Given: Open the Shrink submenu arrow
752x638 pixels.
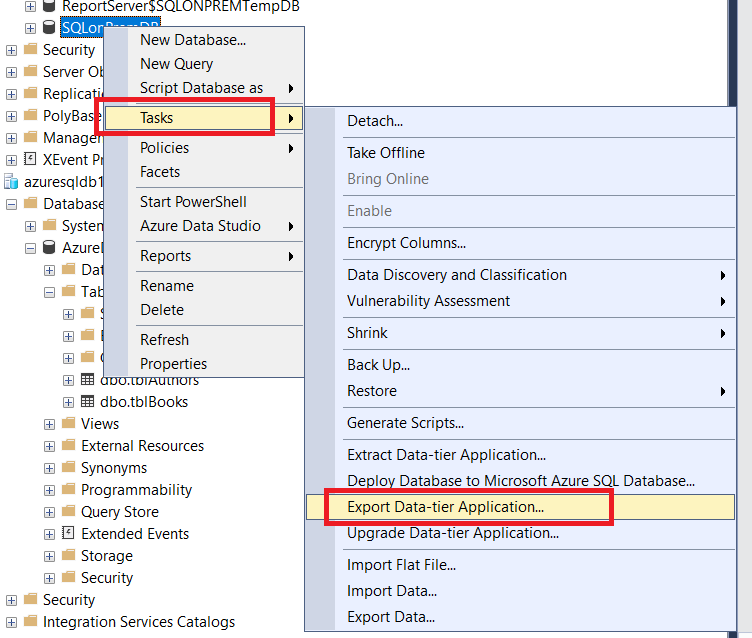Looking at the screenshot, I should click(723, 333).
